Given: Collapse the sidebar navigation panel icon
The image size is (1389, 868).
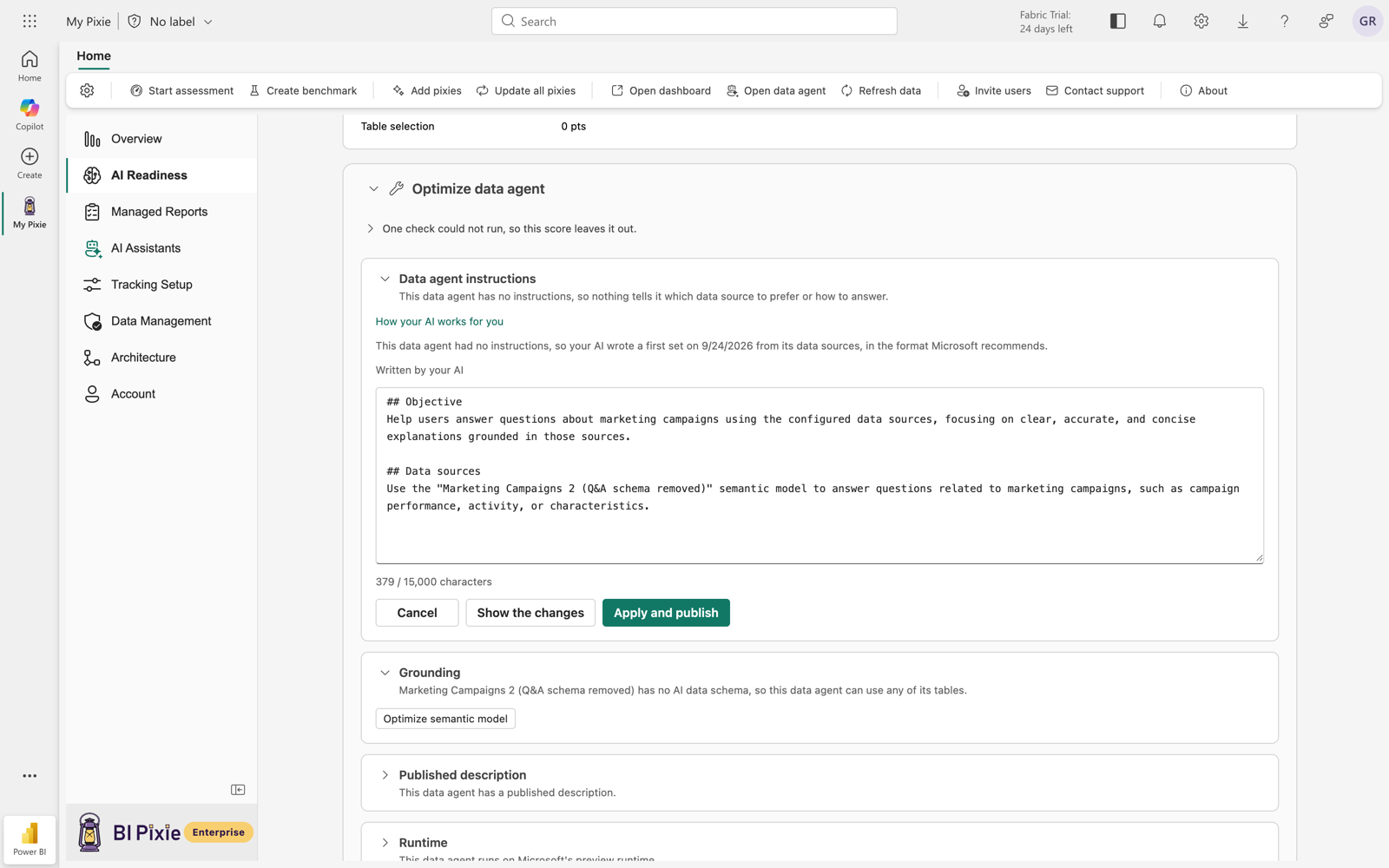Looking at the screenshot, I should (238, 790).
